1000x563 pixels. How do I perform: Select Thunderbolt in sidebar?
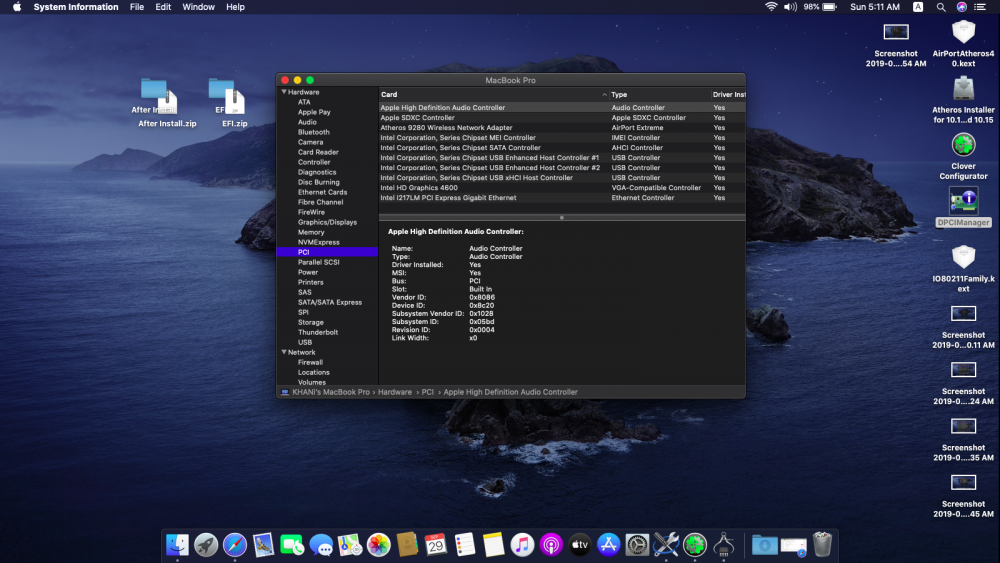click(318, 332)
